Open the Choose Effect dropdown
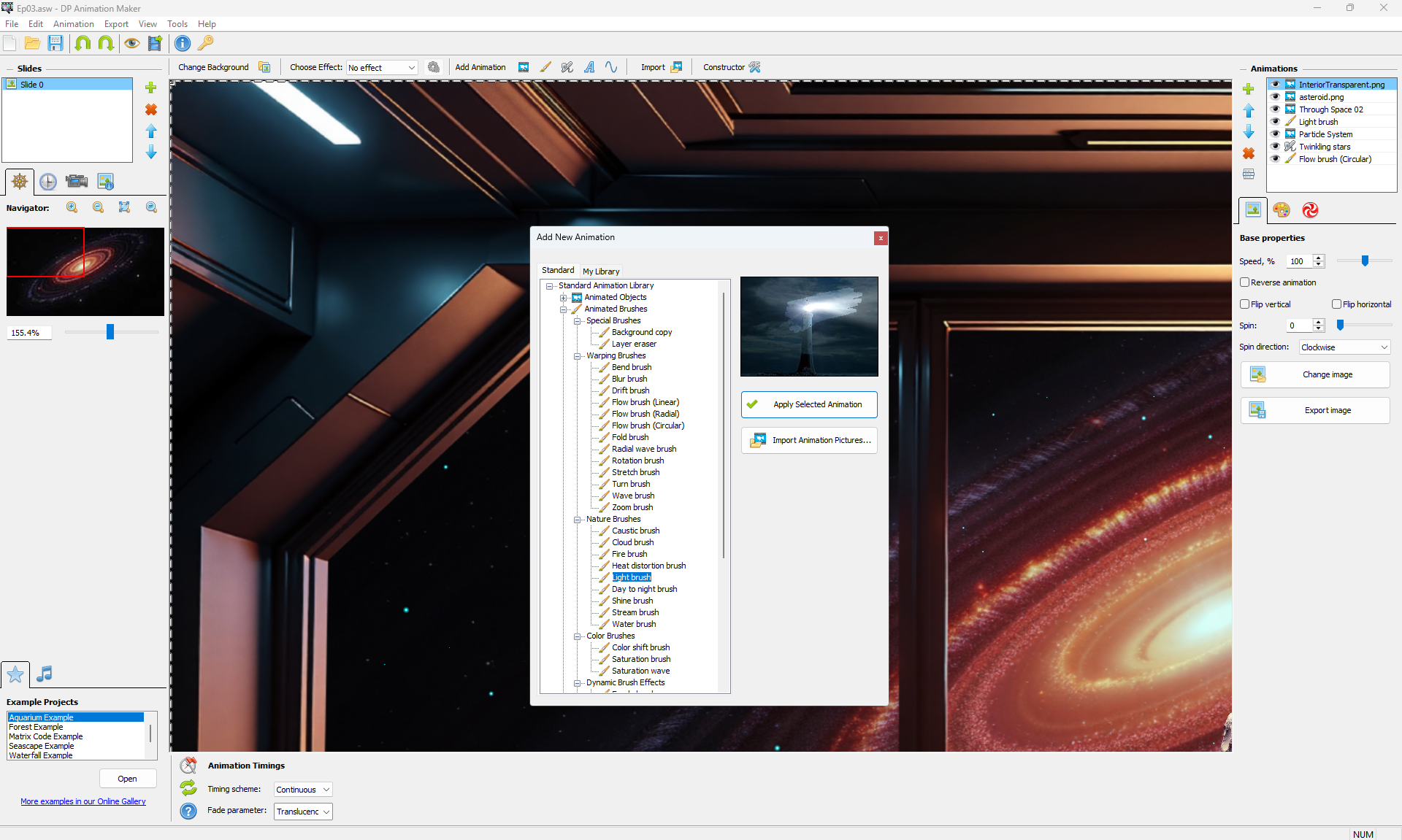This screenshot has height=840, width=1402. pos(382,68)
